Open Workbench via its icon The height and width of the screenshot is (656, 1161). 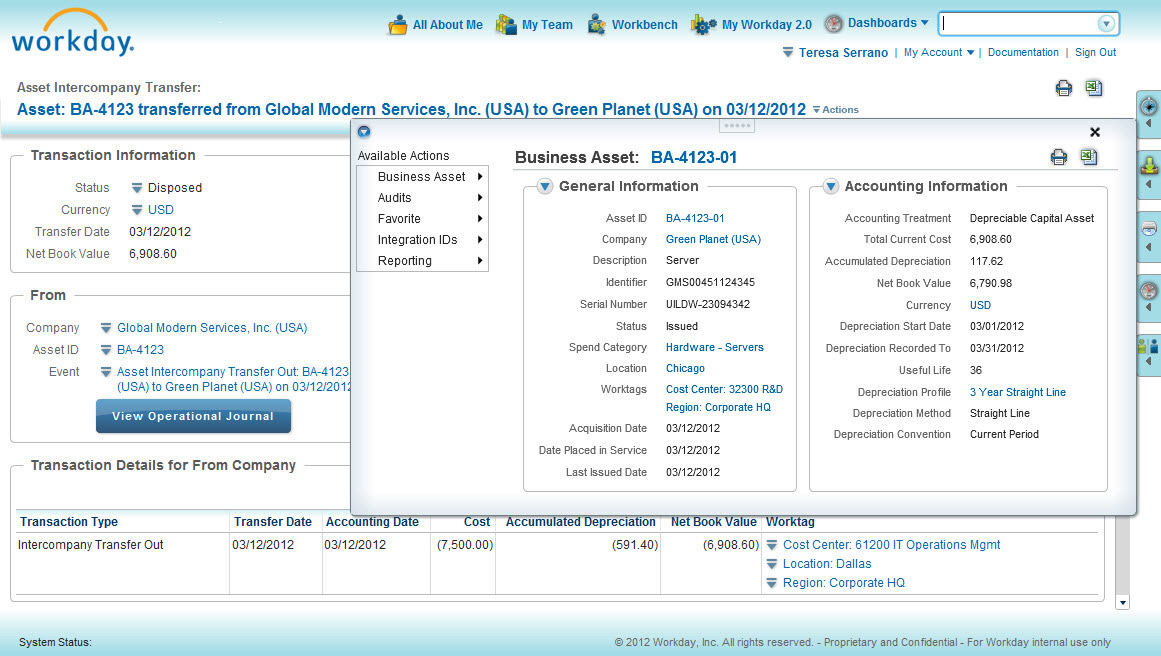(596, 24)
